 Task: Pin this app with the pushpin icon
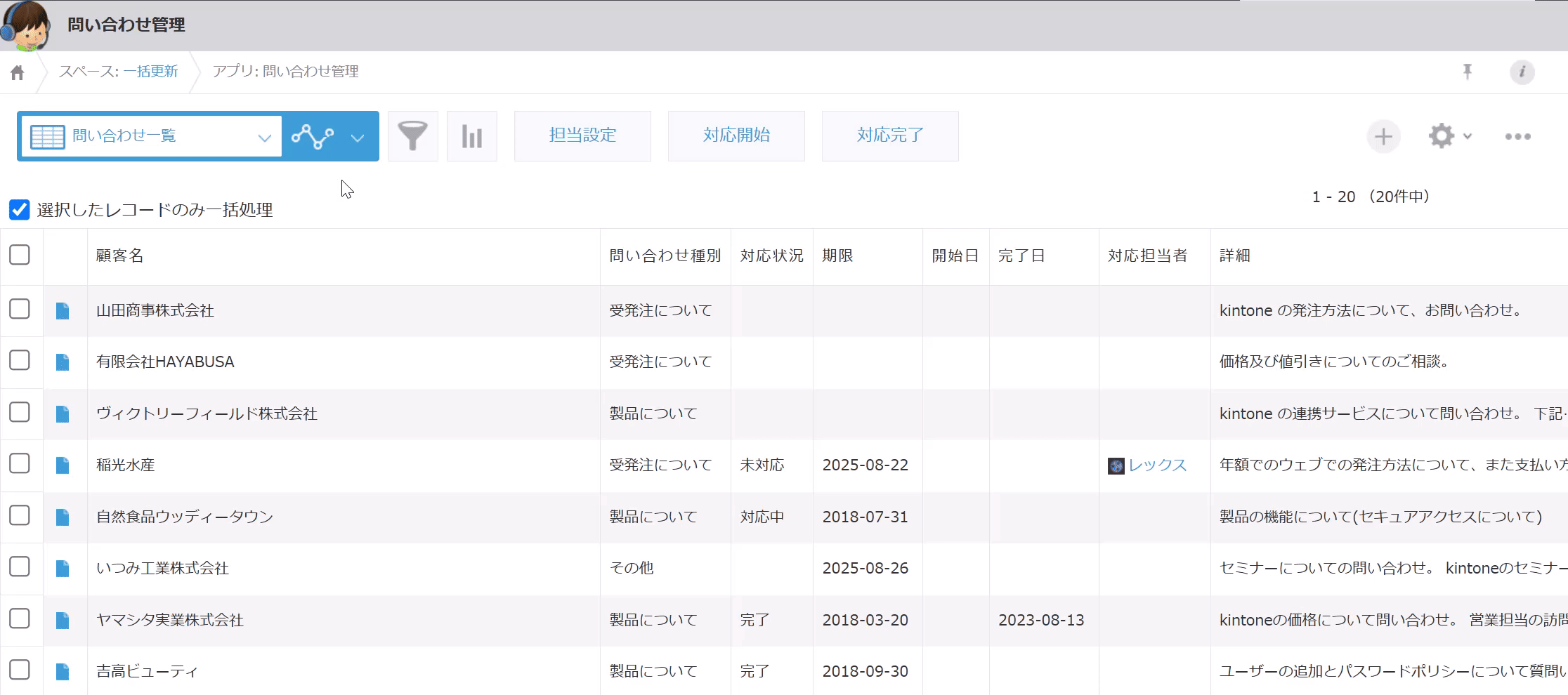click(1467, 72)
